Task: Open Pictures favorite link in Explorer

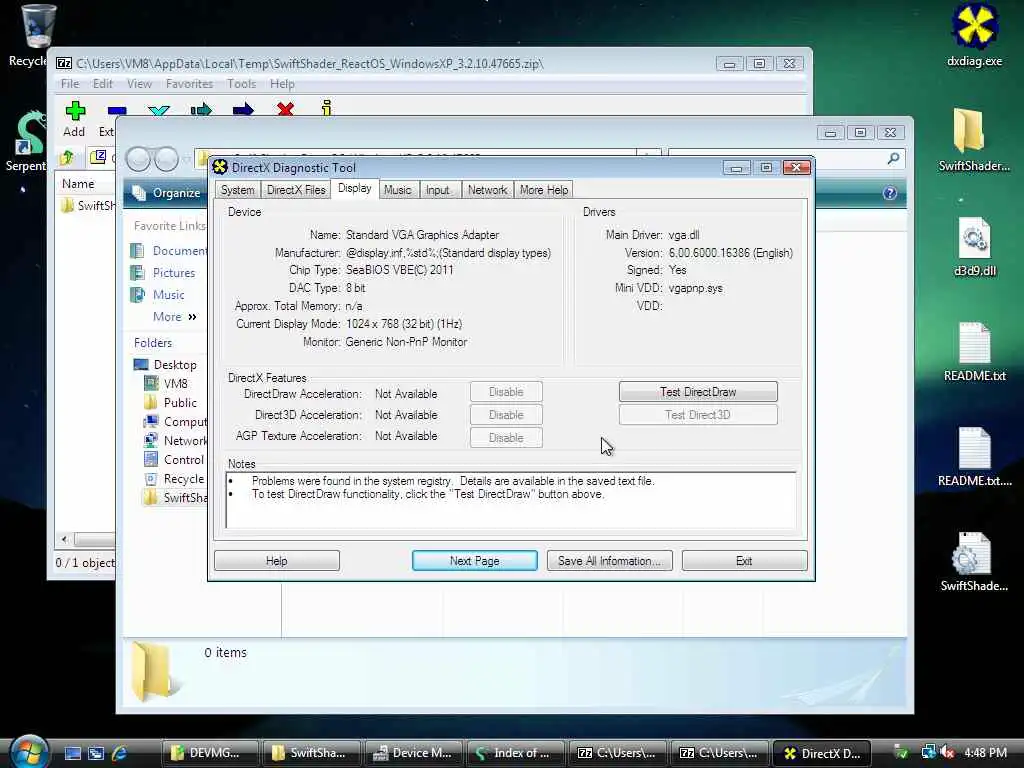Action: [163, 273]
